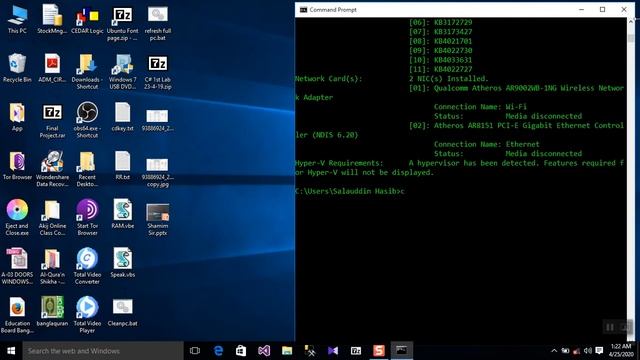Click the pause overlay button in Command Prompt
The height and width of the screenshot is (360, 640).
point(609,327)
